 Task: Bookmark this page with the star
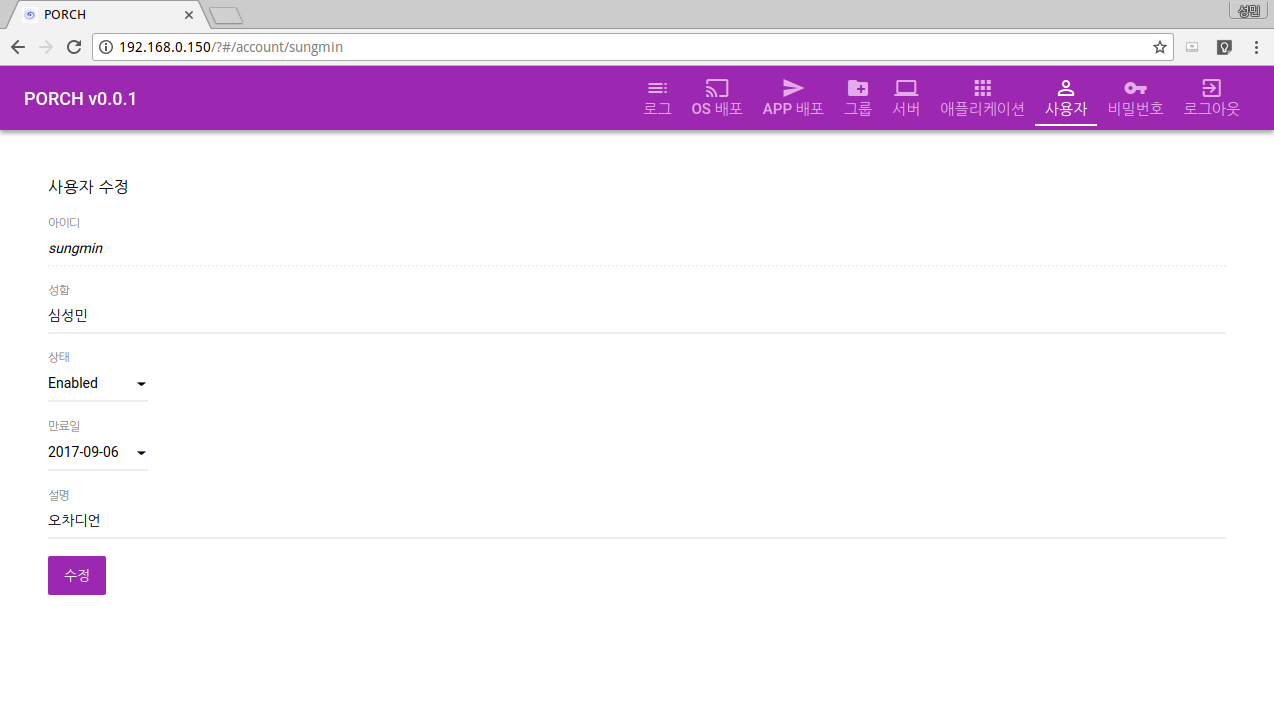(1160, 47)
